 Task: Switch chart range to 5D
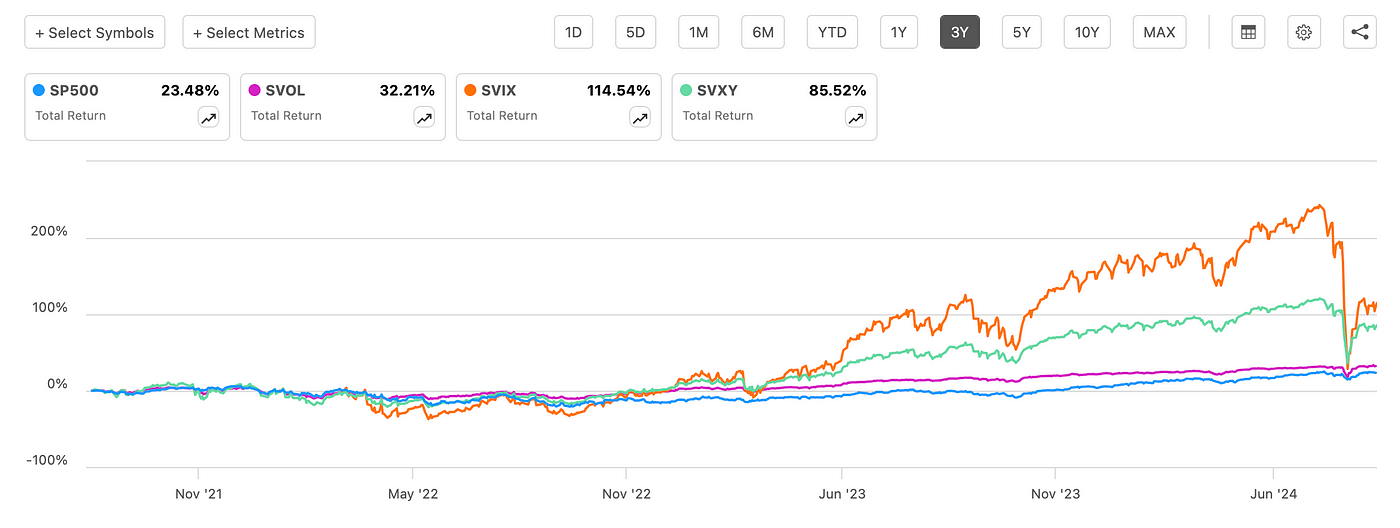point(636,32)
